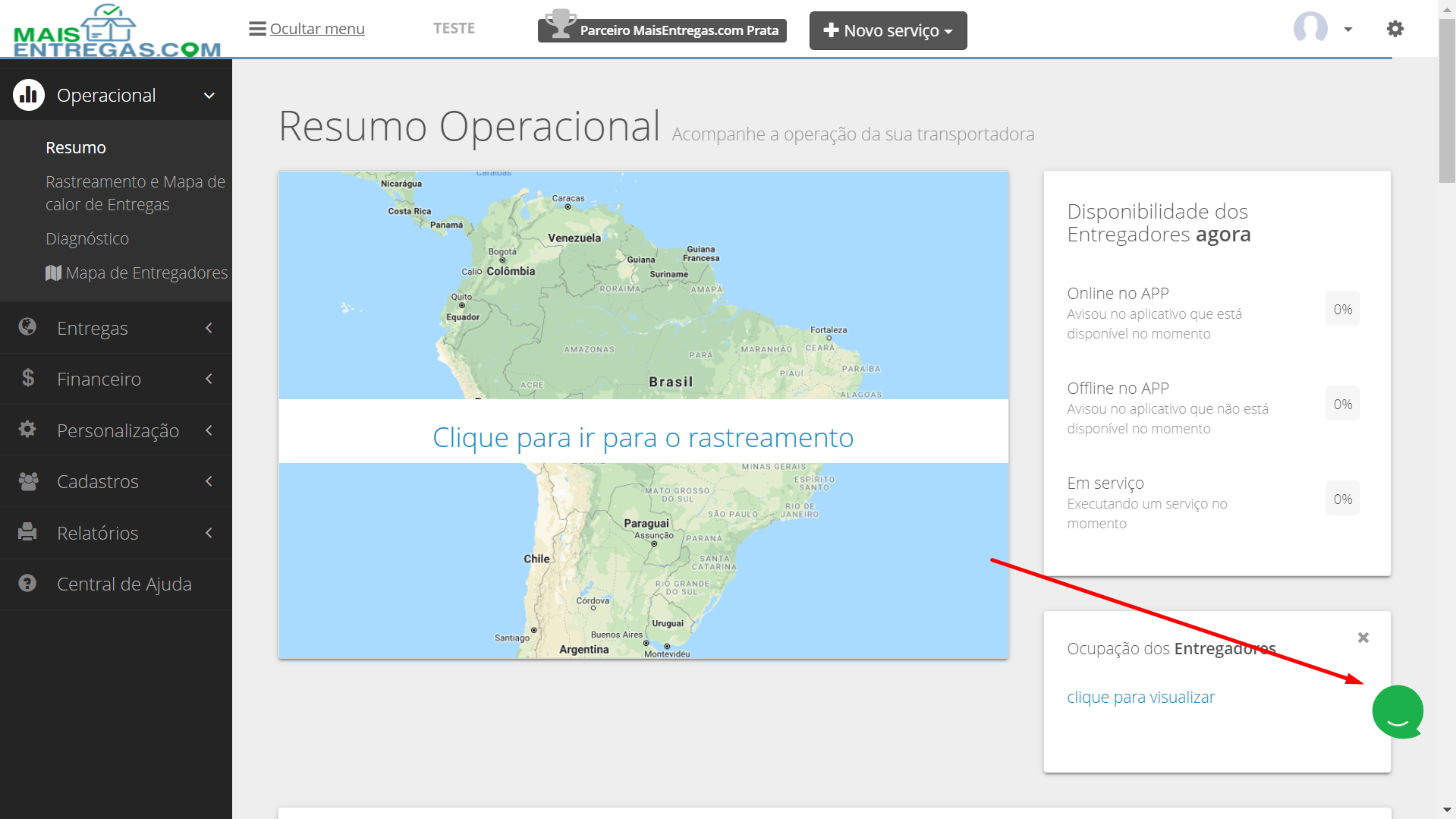Screen dimensions: 1456x819
Task: Click the clique para visualizar link
Action: pos(1140,697)
